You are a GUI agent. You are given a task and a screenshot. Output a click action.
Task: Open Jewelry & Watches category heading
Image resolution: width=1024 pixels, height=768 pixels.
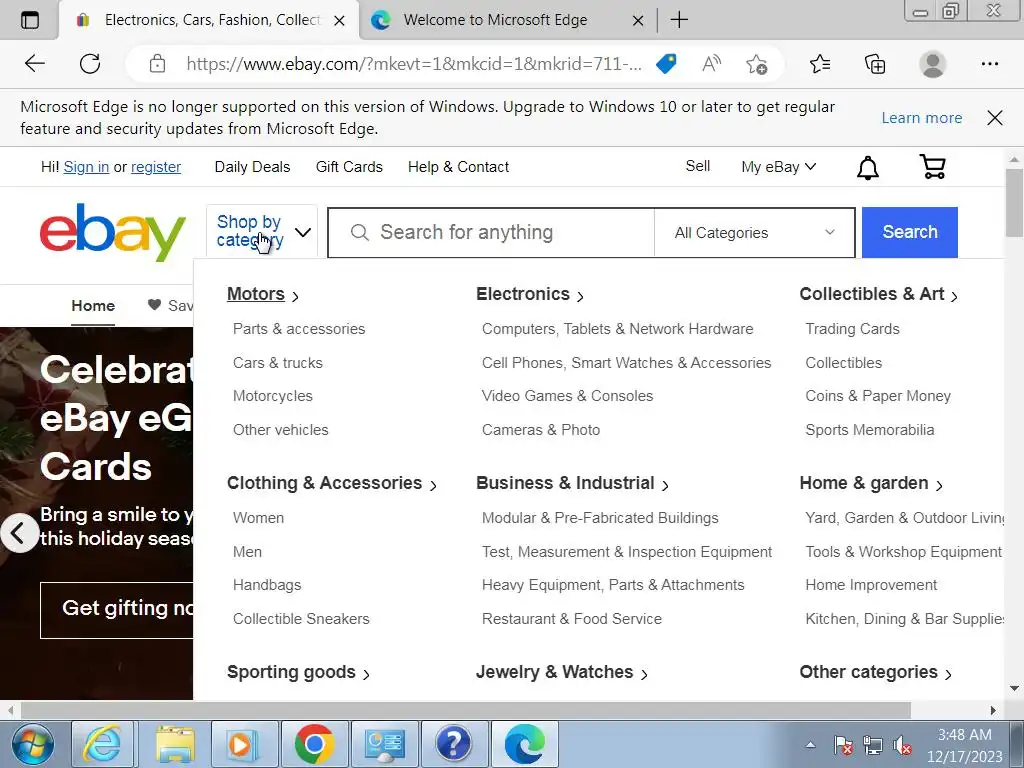point(554,672)
